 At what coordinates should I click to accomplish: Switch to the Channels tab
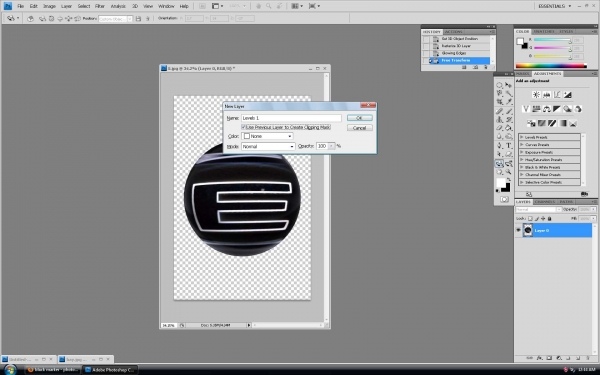[x=545, y=202]
